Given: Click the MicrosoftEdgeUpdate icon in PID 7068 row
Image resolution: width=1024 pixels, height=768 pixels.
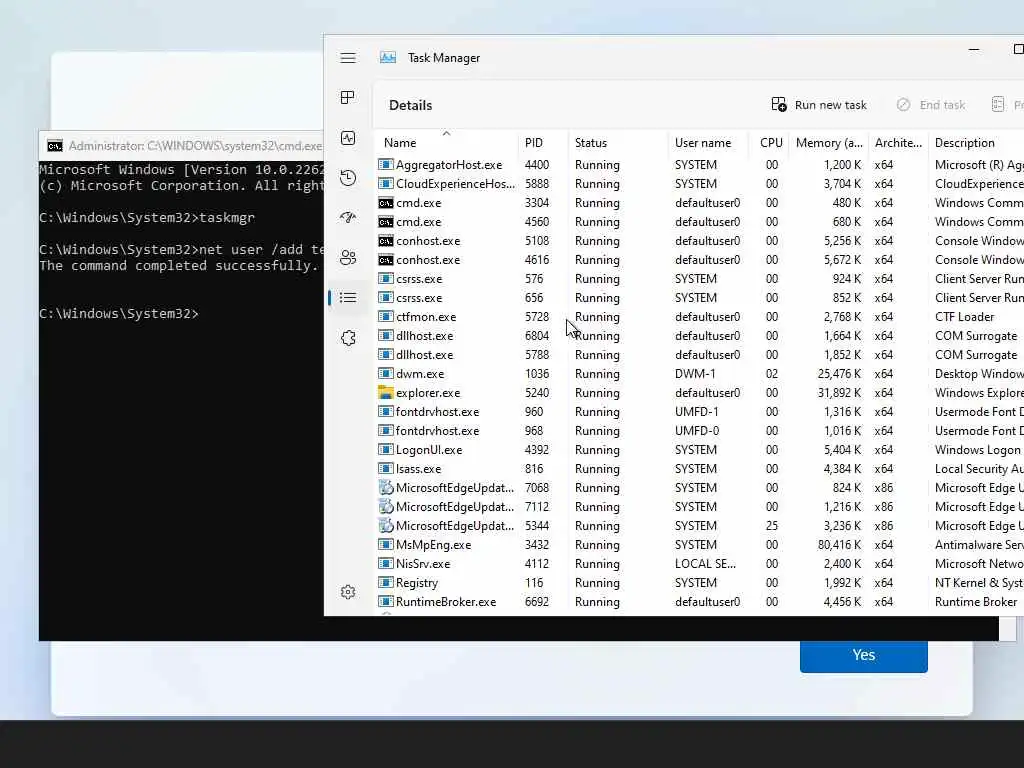Looking at the screenshot, I should pyautogui.click(x=386, y=488).
